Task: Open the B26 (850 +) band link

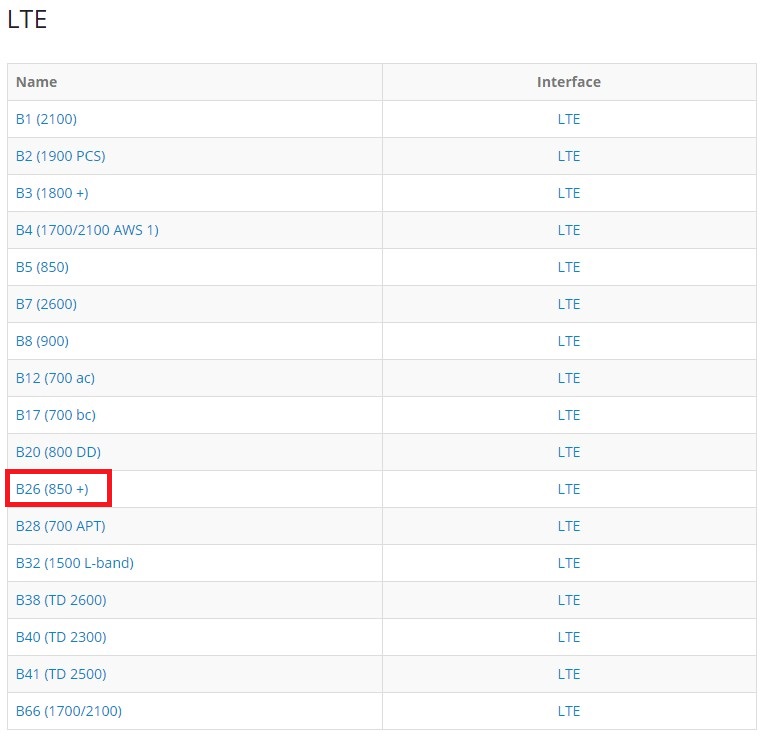Action: coord(52,489)
